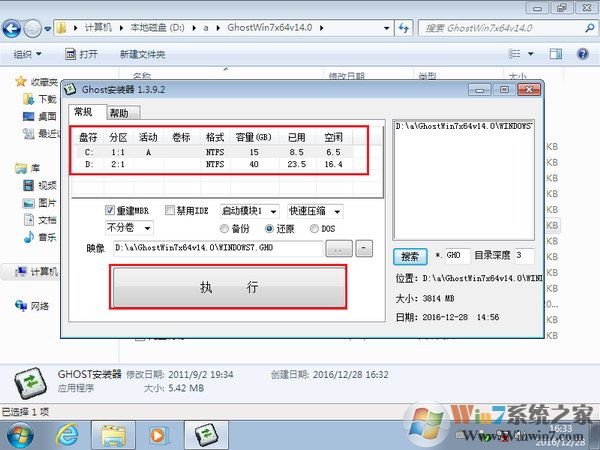This screenshot has height=450, width=600.
Task: Expand the address bar history dropdown
Action: coord(386,28)
